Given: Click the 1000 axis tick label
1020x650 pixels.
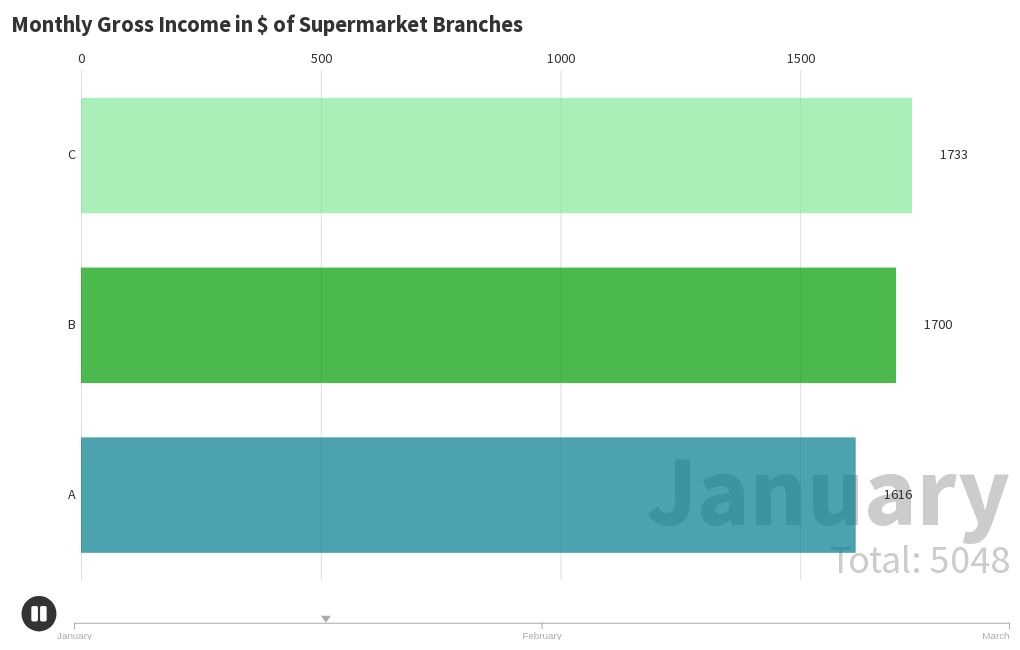Looking at the screenshot, I should click(x=561, y=59).
